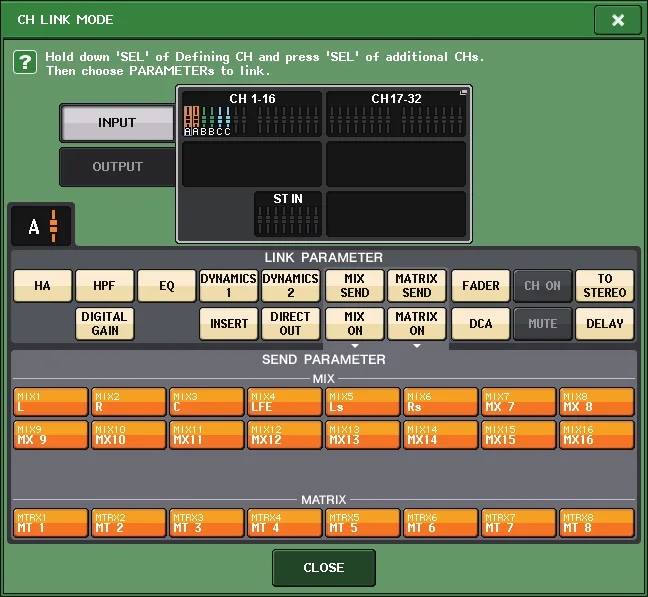Open the CH17-32 channel overview block
This screenshot has height=597, width=648.
396,114
